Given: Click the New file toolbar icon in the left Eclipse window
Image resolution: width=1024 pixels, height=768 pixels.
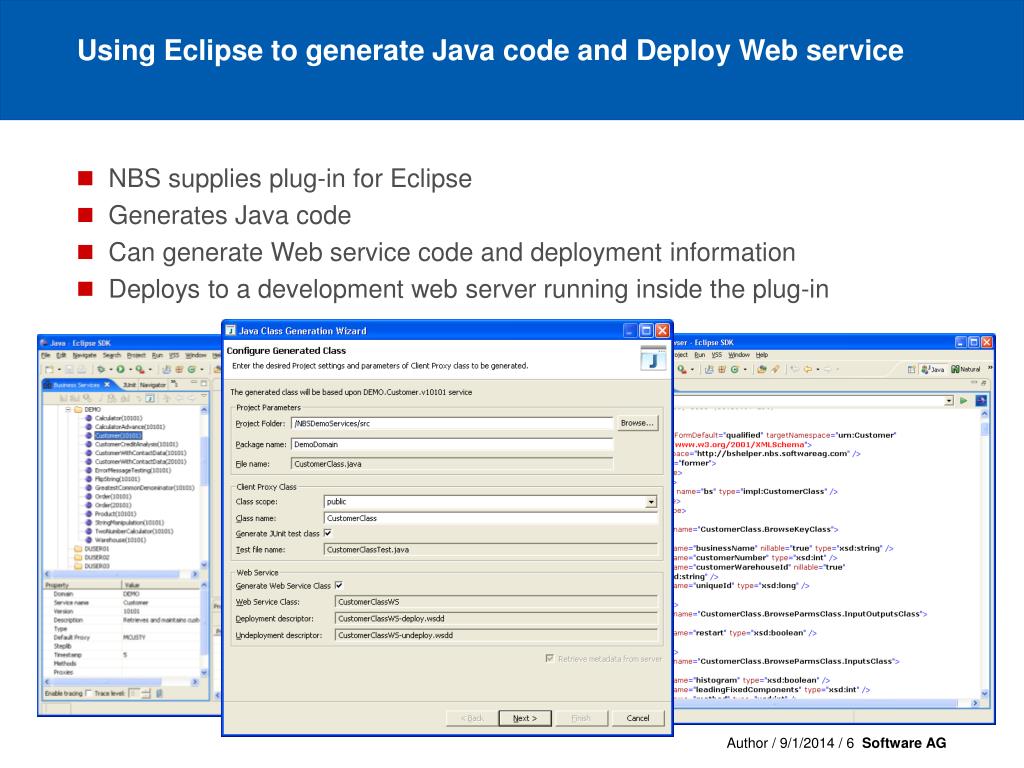Looking at the screenshot, I should coord(49,370).
